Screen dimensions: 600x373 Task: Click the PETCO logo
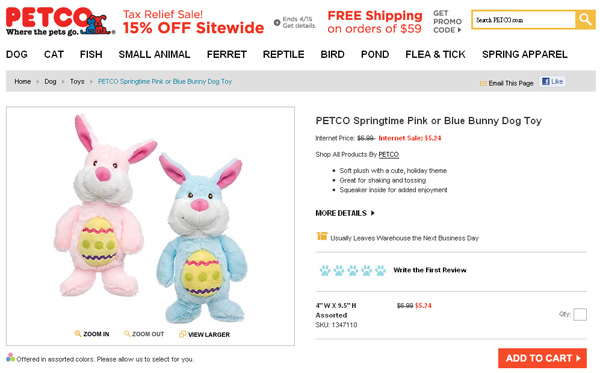point(60,21)
